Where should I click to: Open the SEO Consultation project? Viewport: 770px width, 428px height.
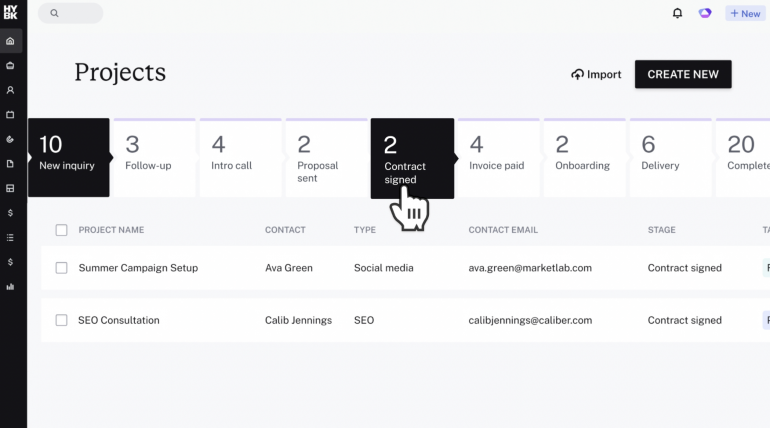119,321
